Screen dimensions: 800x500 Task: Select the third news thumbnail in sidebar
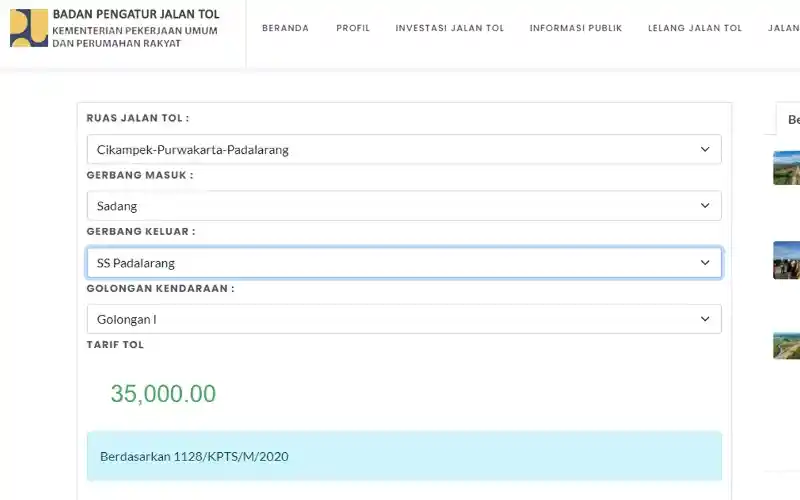point(786,345)
